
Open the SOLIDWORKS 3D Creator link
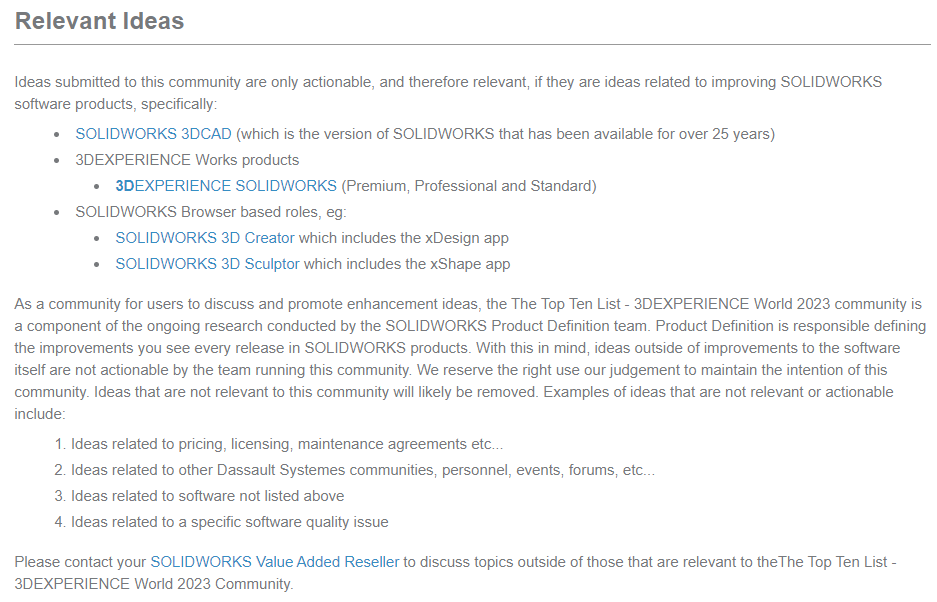pyautogui.click(x=205, y=238)
